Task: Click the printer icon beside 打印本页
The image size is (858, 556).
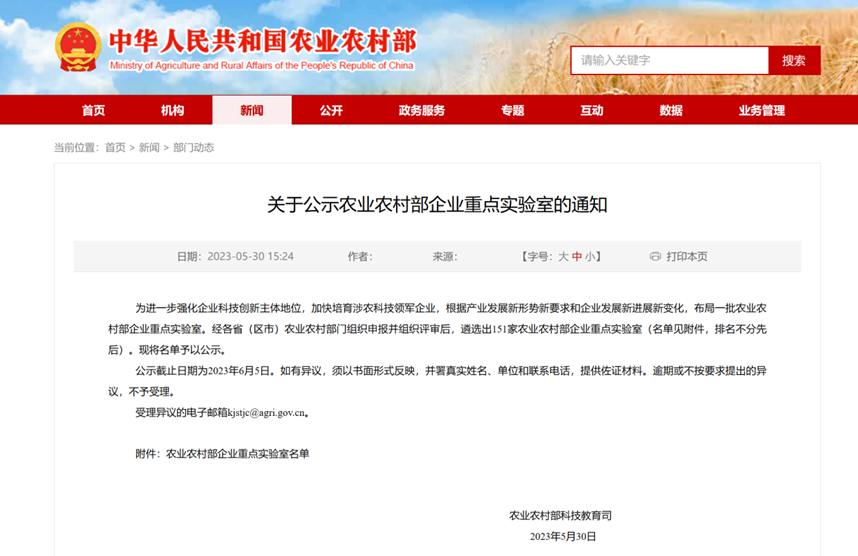Action: (x=655, y=256)
